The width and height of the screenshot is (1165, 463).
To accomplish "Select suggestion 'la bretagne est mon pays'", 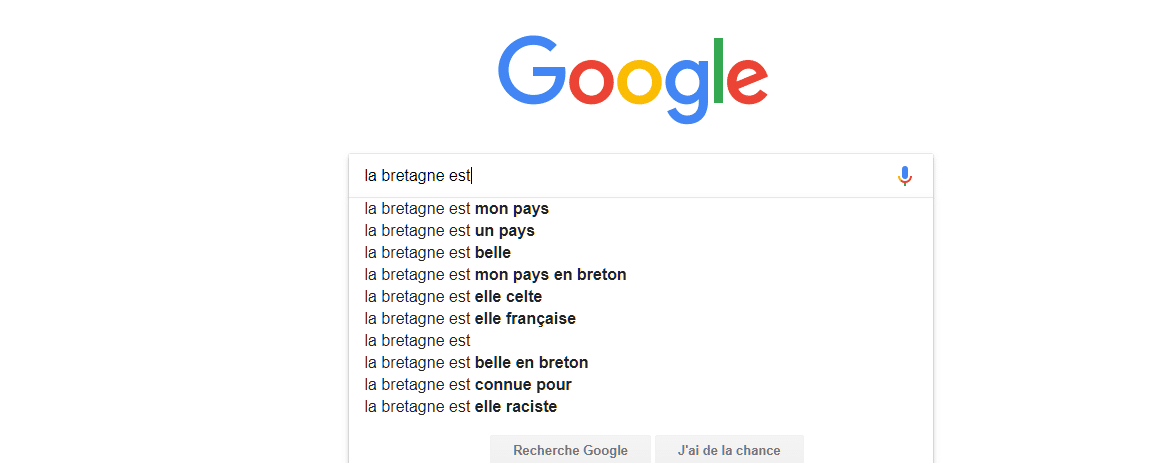I will [x=640, y=209].
